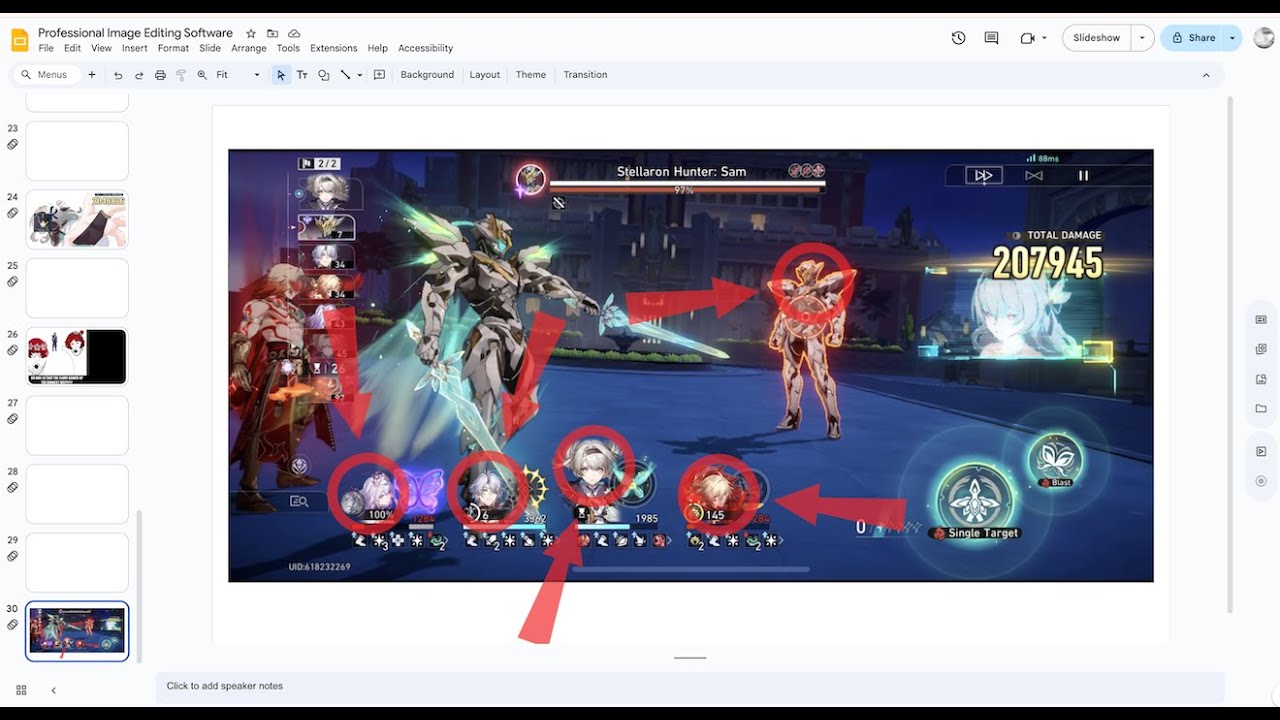Open the Tools menu
This screenshot has width=1280, height=720.
point(288,48)
